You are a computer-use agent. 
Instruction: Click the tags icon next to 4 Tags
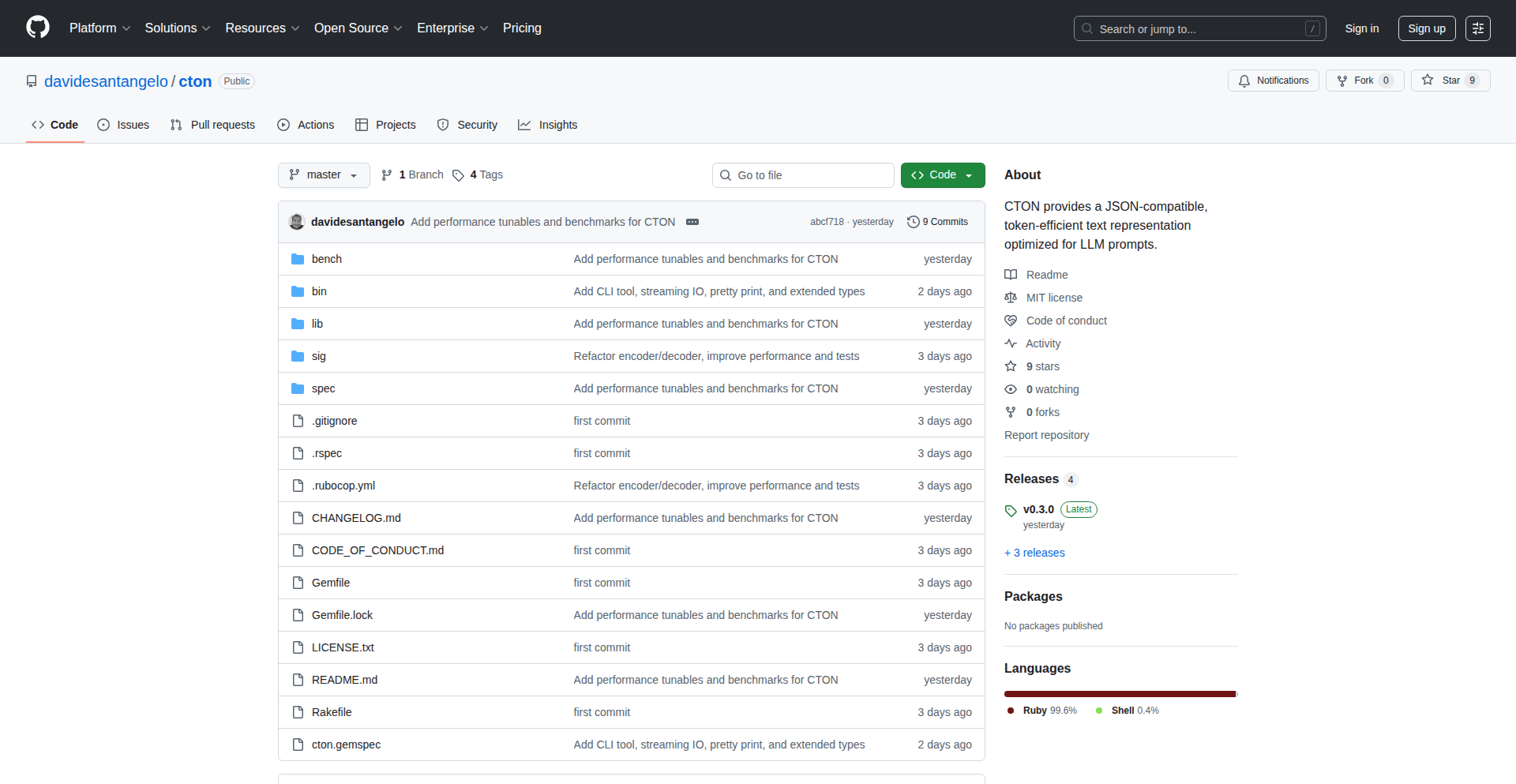[459, 174]
